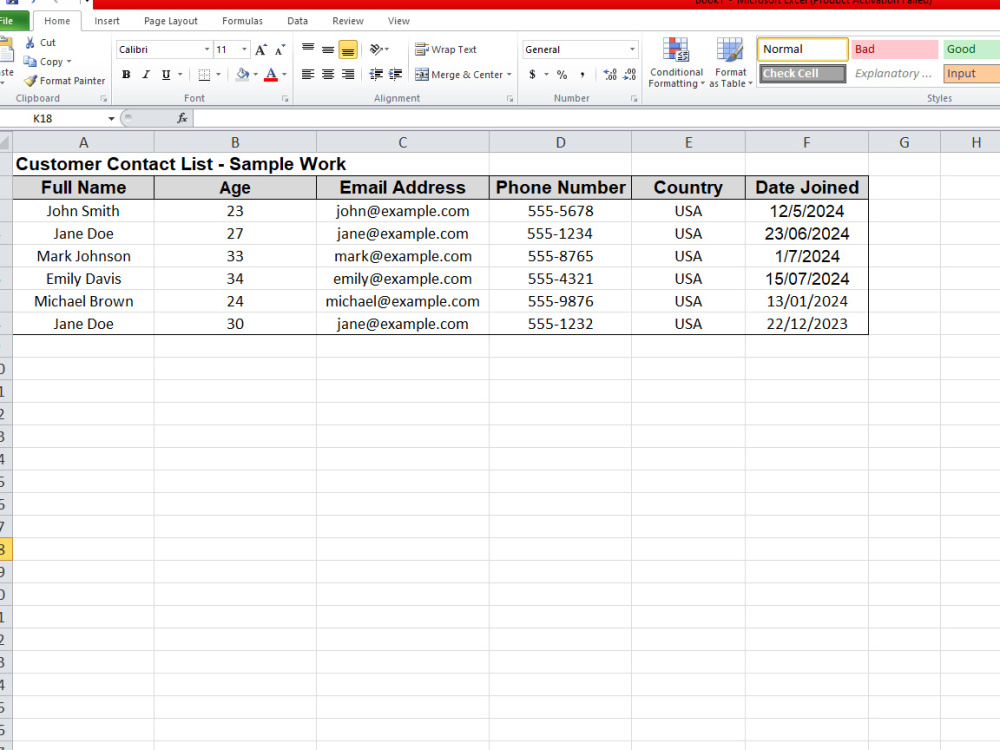The width and height of the screenshot is (1000, 750).
Task: Click the insert function fx icon
Action: pos(182,118)
